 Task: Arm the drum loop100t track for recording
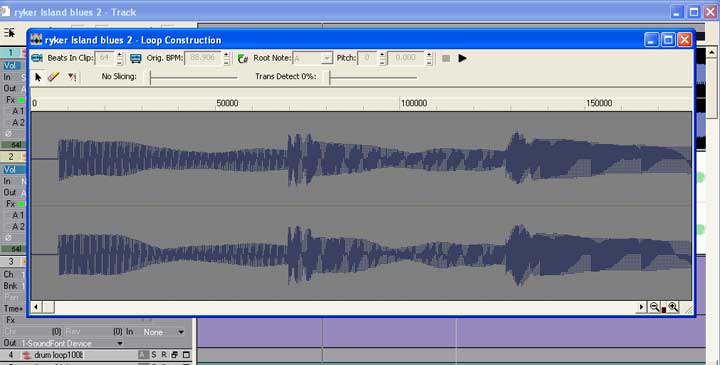click(x=164, y=355)
